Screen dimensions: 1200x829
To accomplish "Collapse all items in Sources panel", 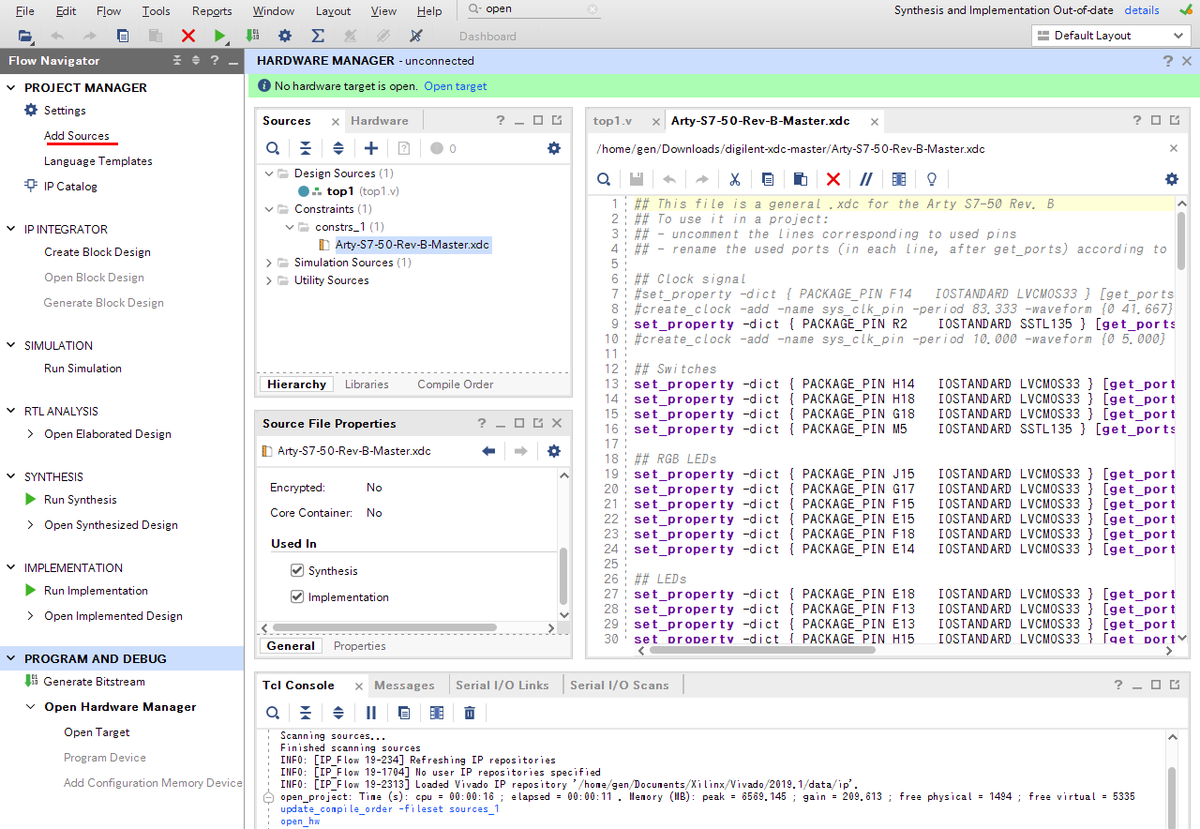I will [305, 148].
